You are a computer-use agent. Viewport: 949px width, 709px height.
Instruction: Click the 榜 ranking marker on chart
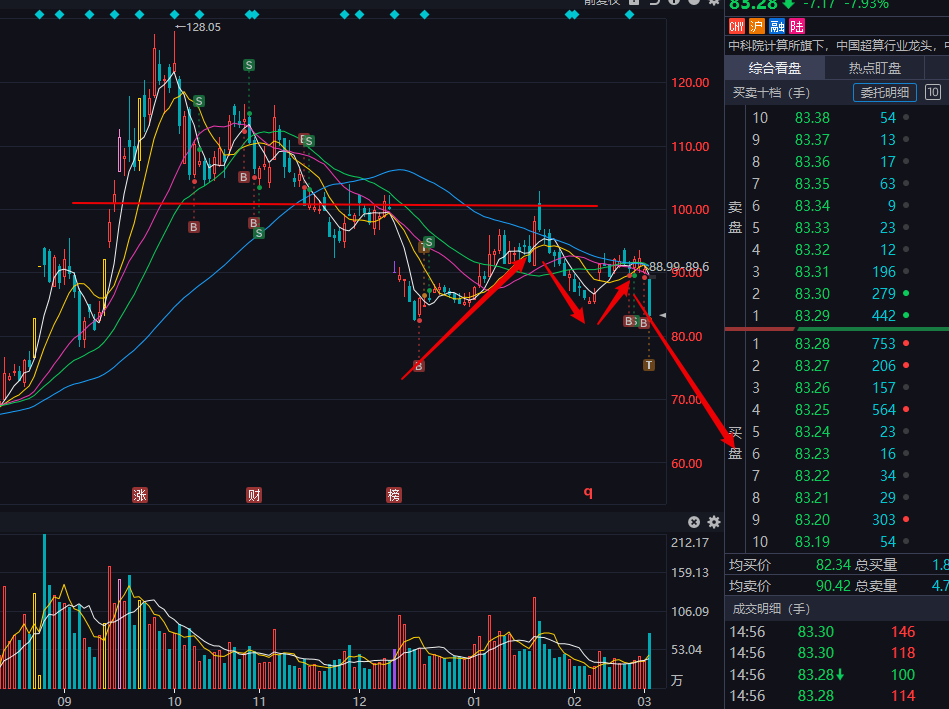coord(393,494)
